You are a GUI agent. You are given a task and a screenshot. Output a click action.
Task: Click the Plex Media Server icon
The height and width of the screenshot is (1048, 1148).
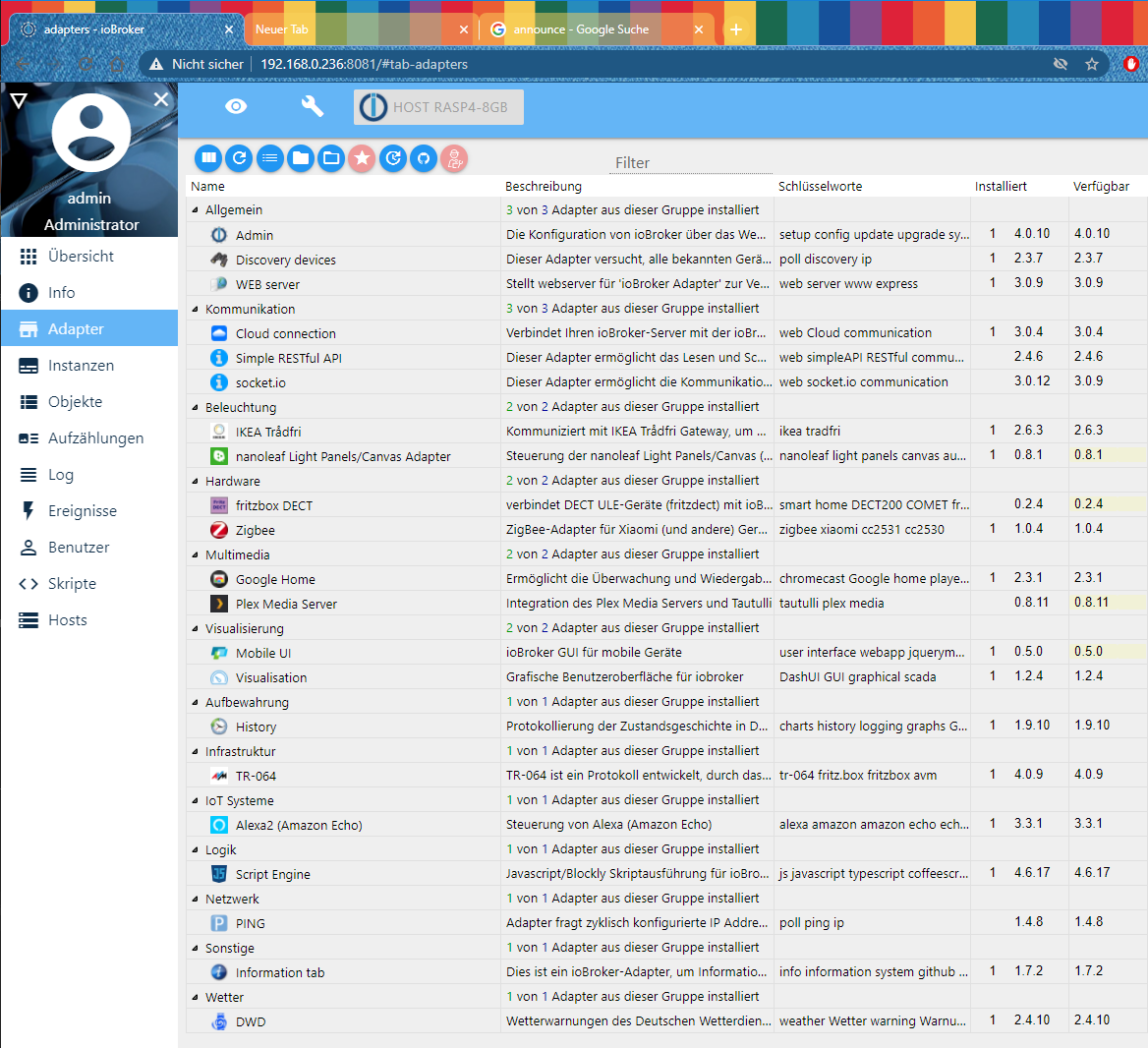[219, 605]
